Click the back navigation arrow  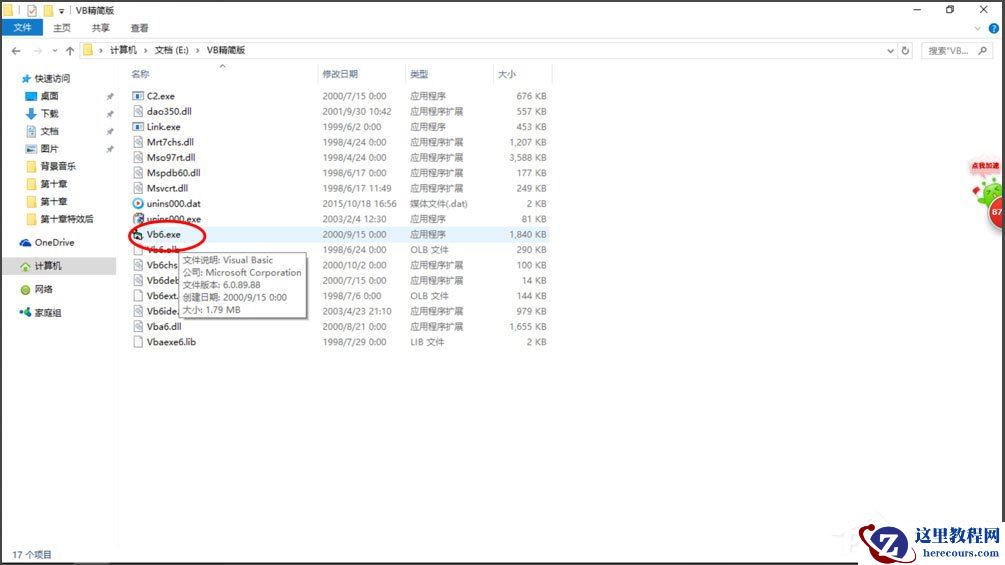click(x=16, y=51)
